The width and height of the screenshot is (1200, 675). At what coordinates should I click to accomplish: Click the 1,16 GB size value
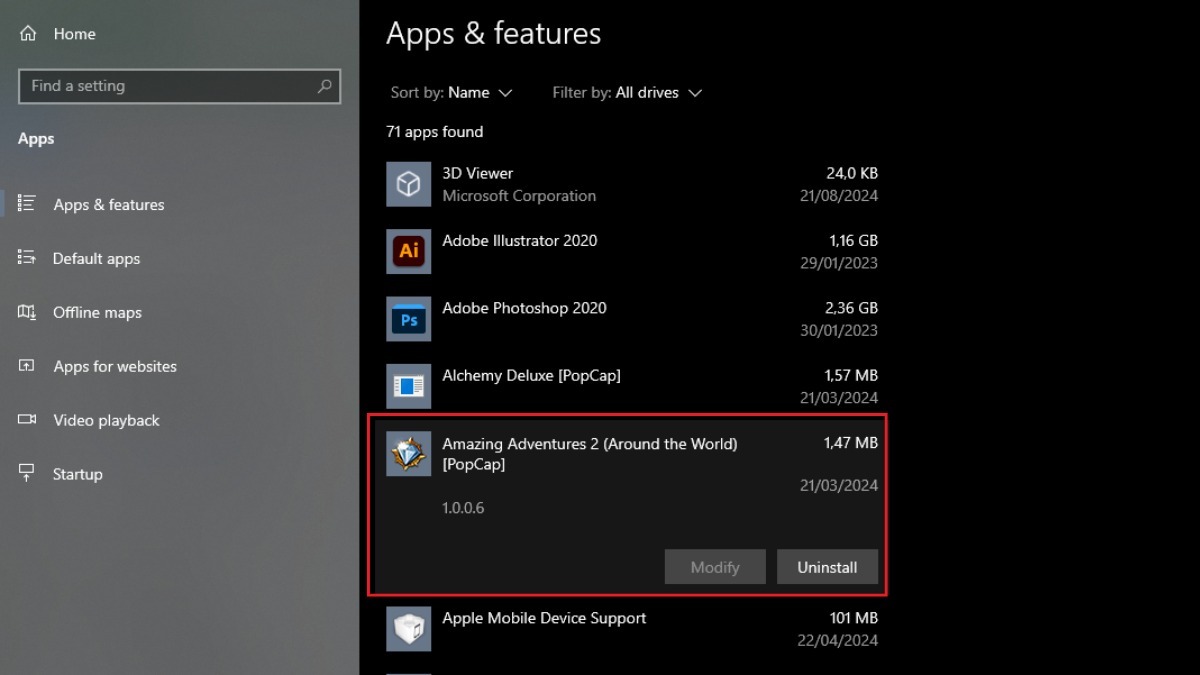pyautogui.click(x=853, y=240)
